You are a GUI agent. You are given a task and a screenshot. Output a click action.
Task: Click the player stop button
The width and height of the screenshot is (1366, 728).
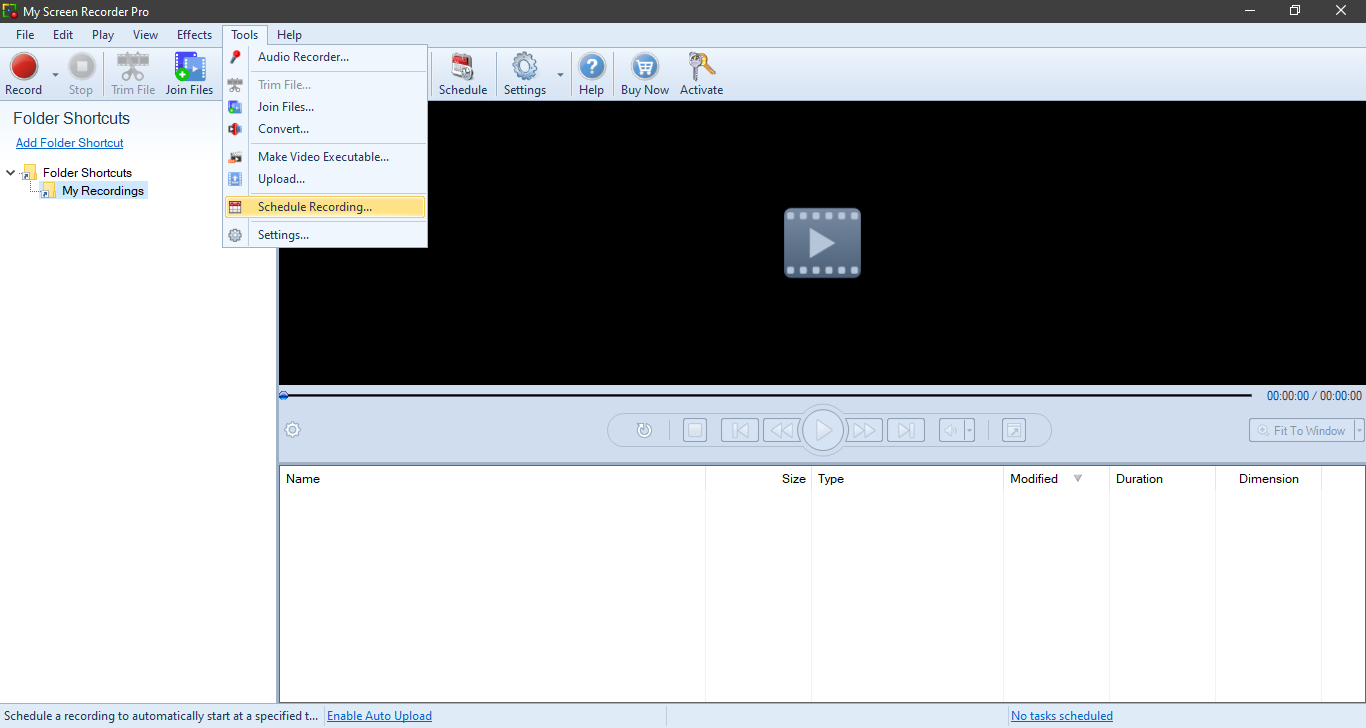pos(695,431)
